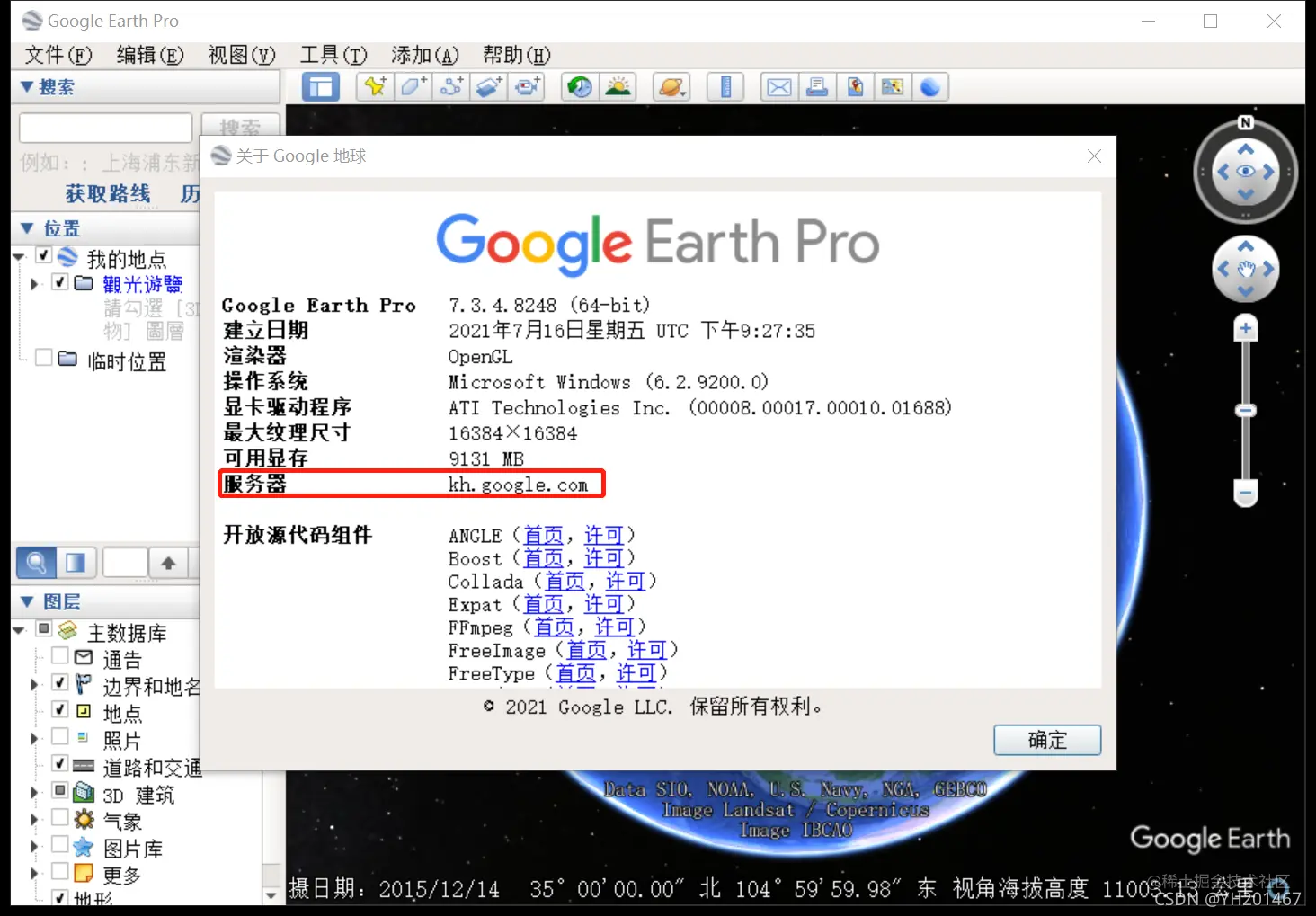Select the Ruler tool icon
The width and height of the screenshot is (1316, 916).
725,87
